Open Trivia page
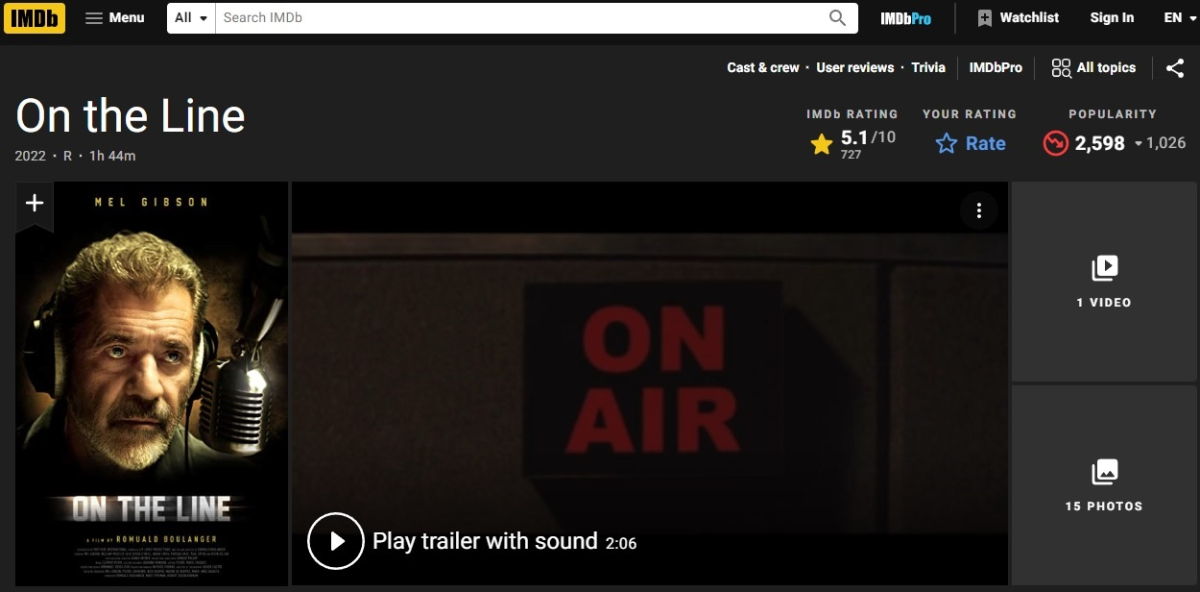1200x592 pixels. [x=928, y=68]
